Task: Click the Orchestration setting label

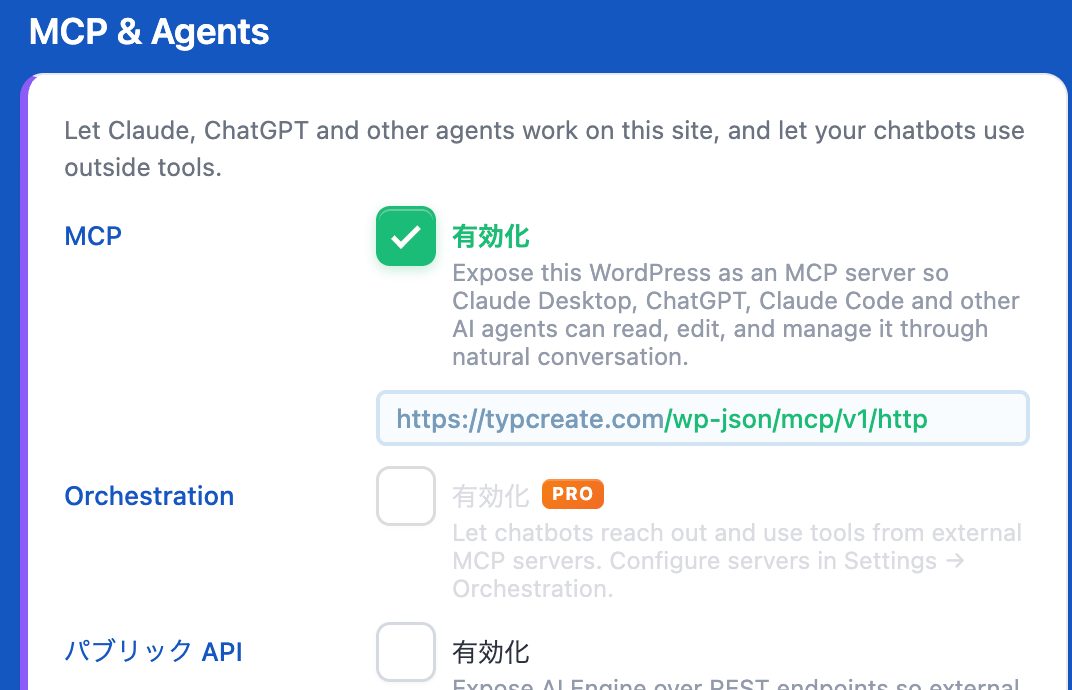Action: [149, 496]
